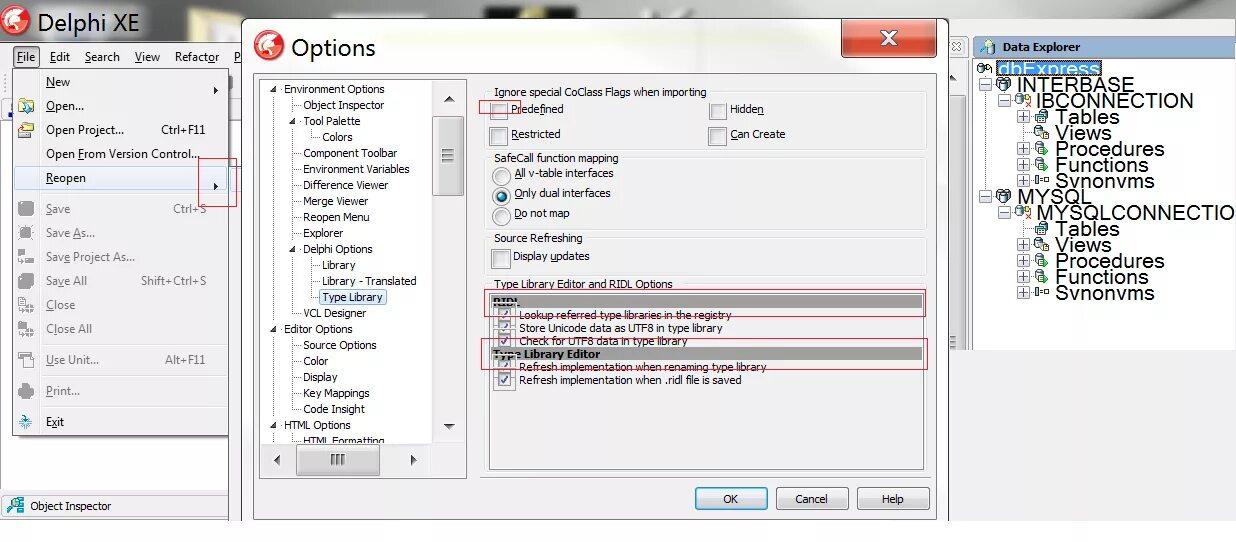
Task: Collapse the INTERBASE node in Data Explorer
Action: (x=986, y=86)
